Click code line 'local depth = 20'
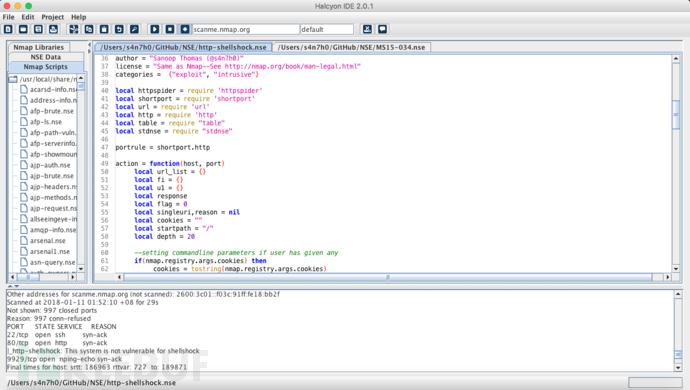The width and height of the screenshot is (690, 390). point(164,236)
